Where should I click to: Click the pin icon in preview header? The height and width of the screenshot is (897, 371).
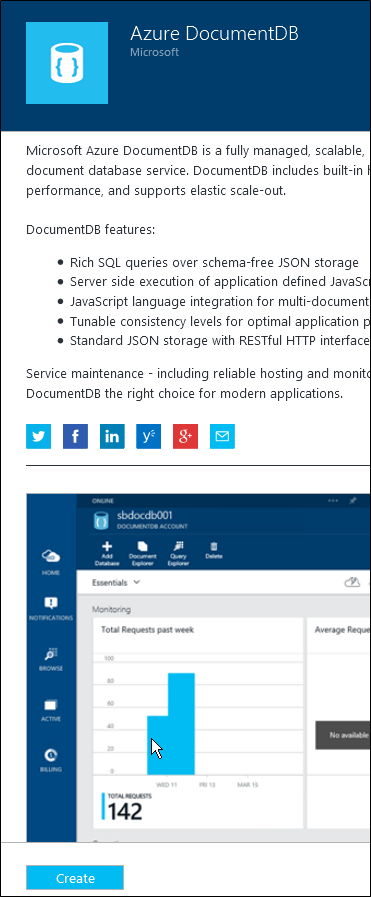tap(353, 501)
